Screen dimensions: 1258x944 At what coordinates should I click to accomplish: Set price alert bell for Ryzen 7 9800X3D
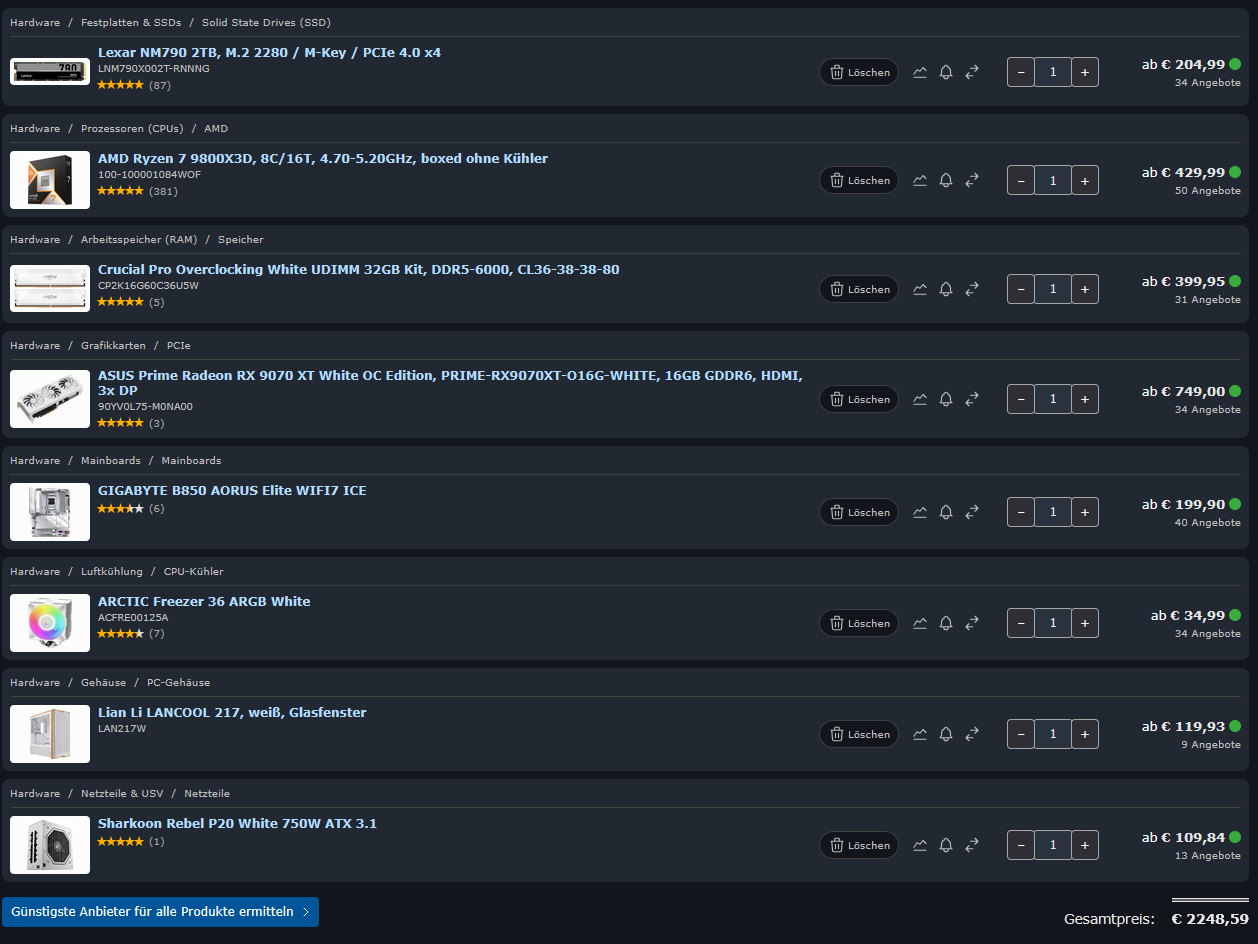[x=946, y=180]
